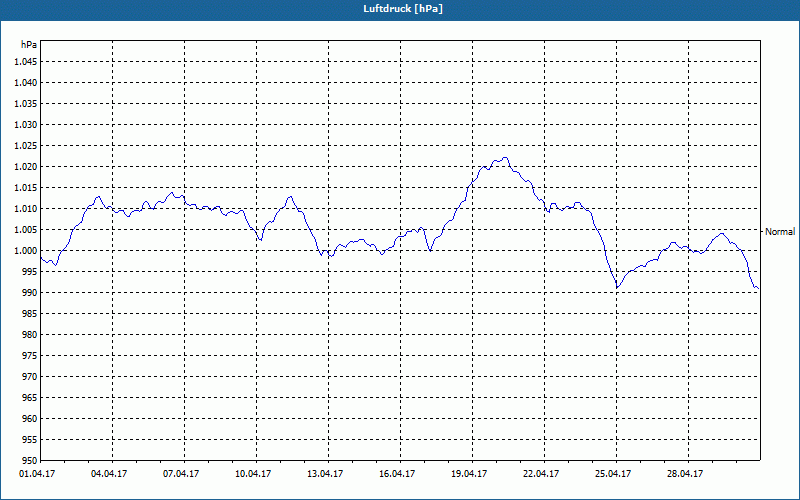Click the Normal pressure marker label
Screen dimensions: 800x500
780,232
